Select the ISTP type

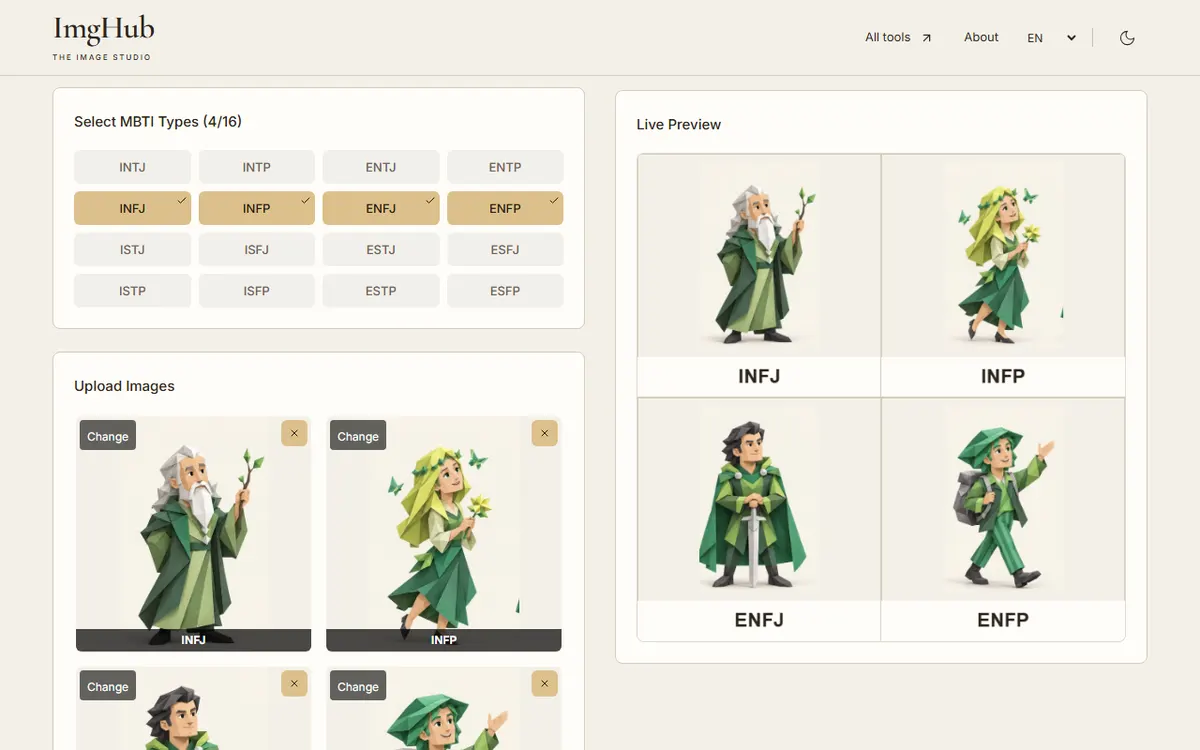click(x=132, y=291)
